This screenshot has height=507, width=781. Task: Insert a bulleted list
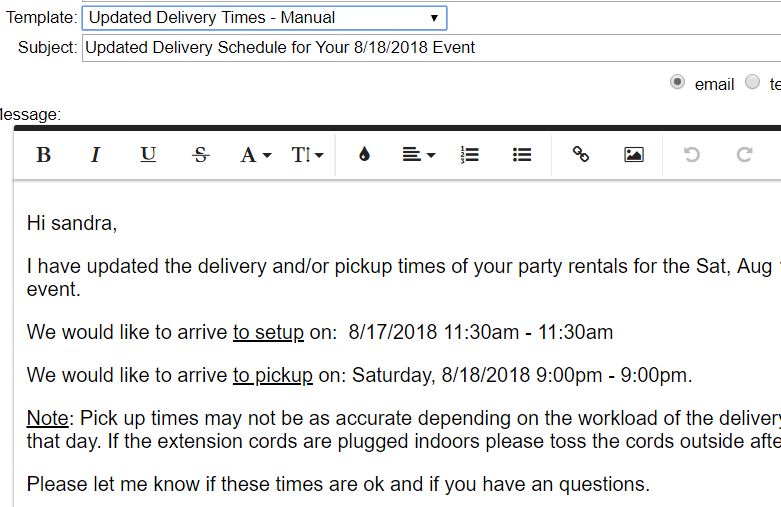pos(522,155)
